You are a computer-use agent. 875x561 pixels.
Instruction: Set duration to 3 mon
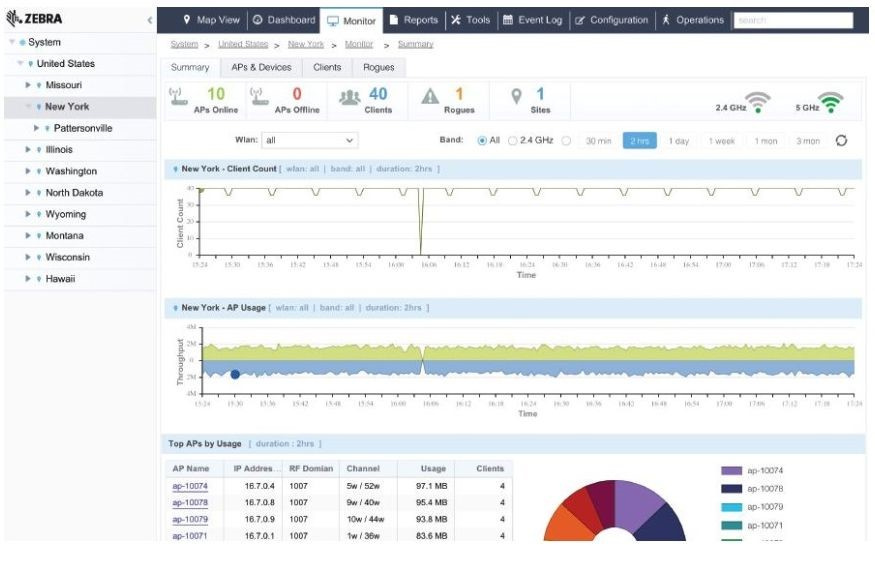tap(807, 141)
